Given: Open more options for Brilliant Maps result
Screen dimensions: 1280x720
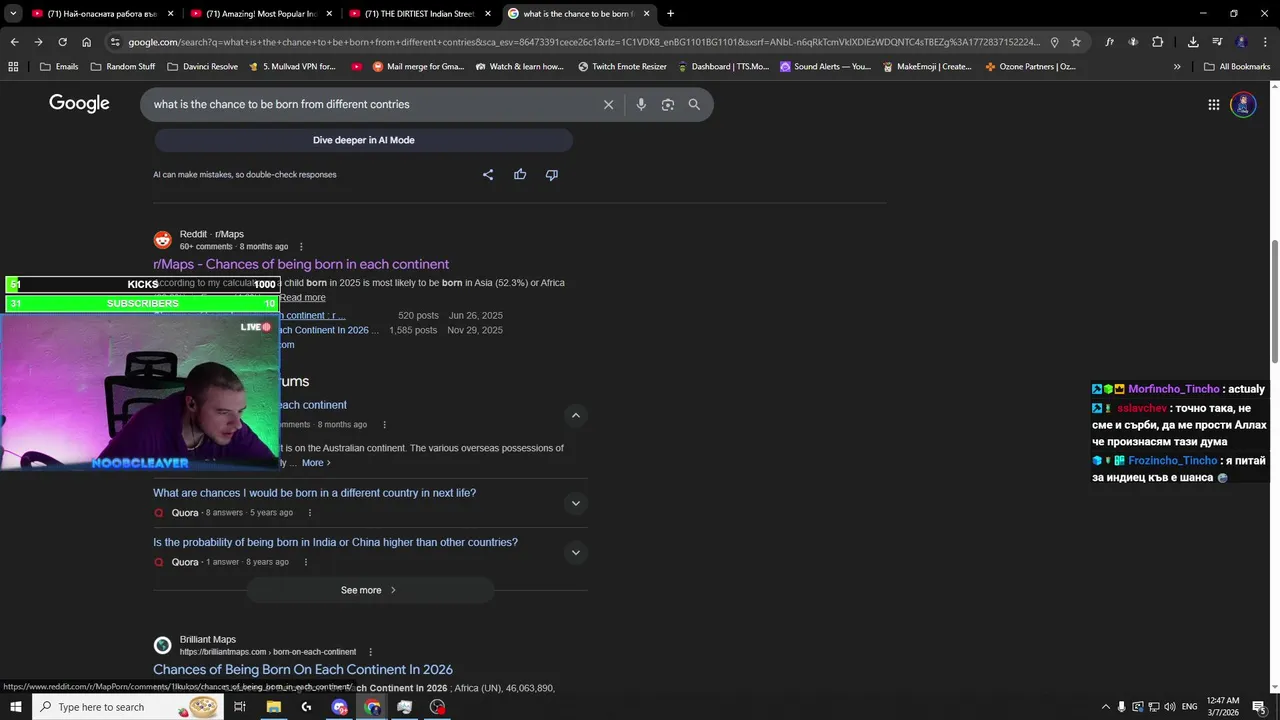Looking at the screenshot, I should click(x=370, y=652).
